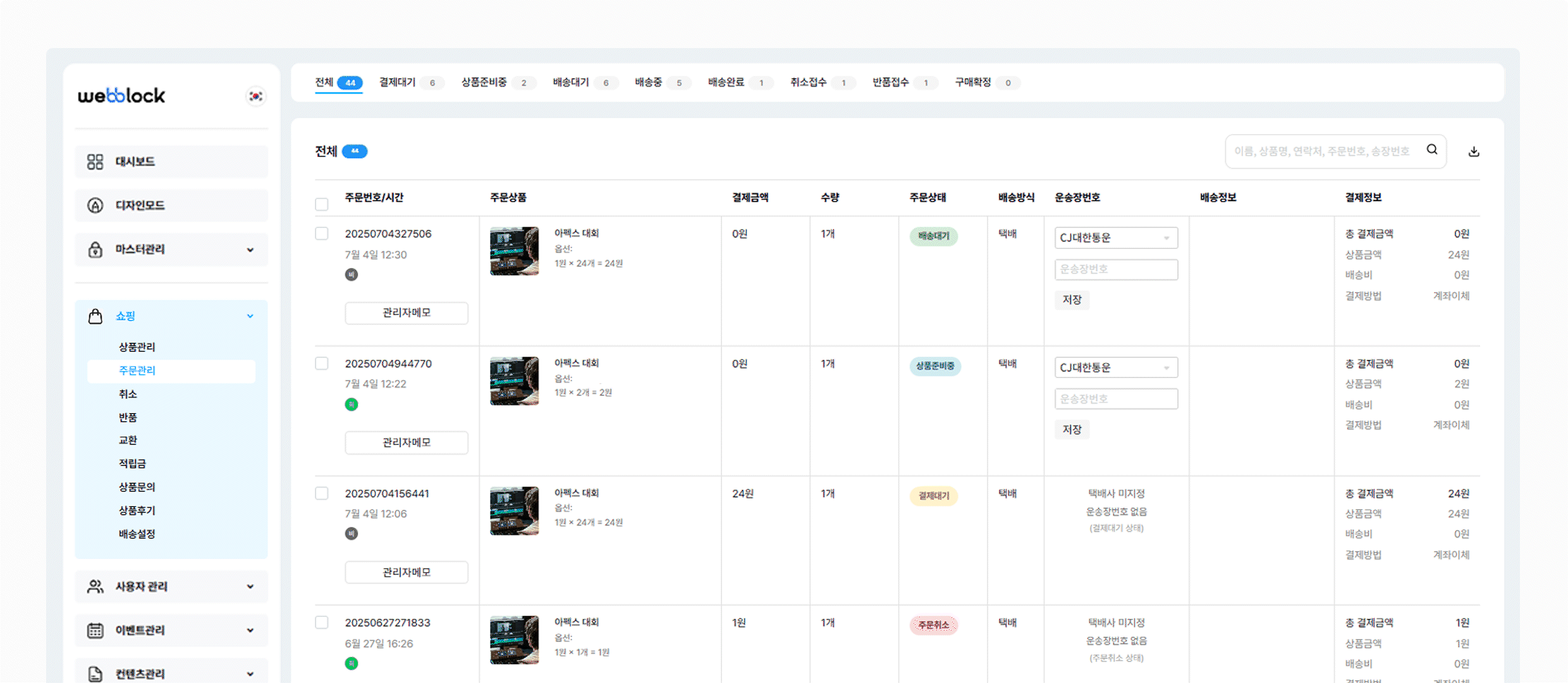Click the 사용자 관리 users icon
Image resolution: width=1568 pixels, height=683 pixels.
click(95, 586)
